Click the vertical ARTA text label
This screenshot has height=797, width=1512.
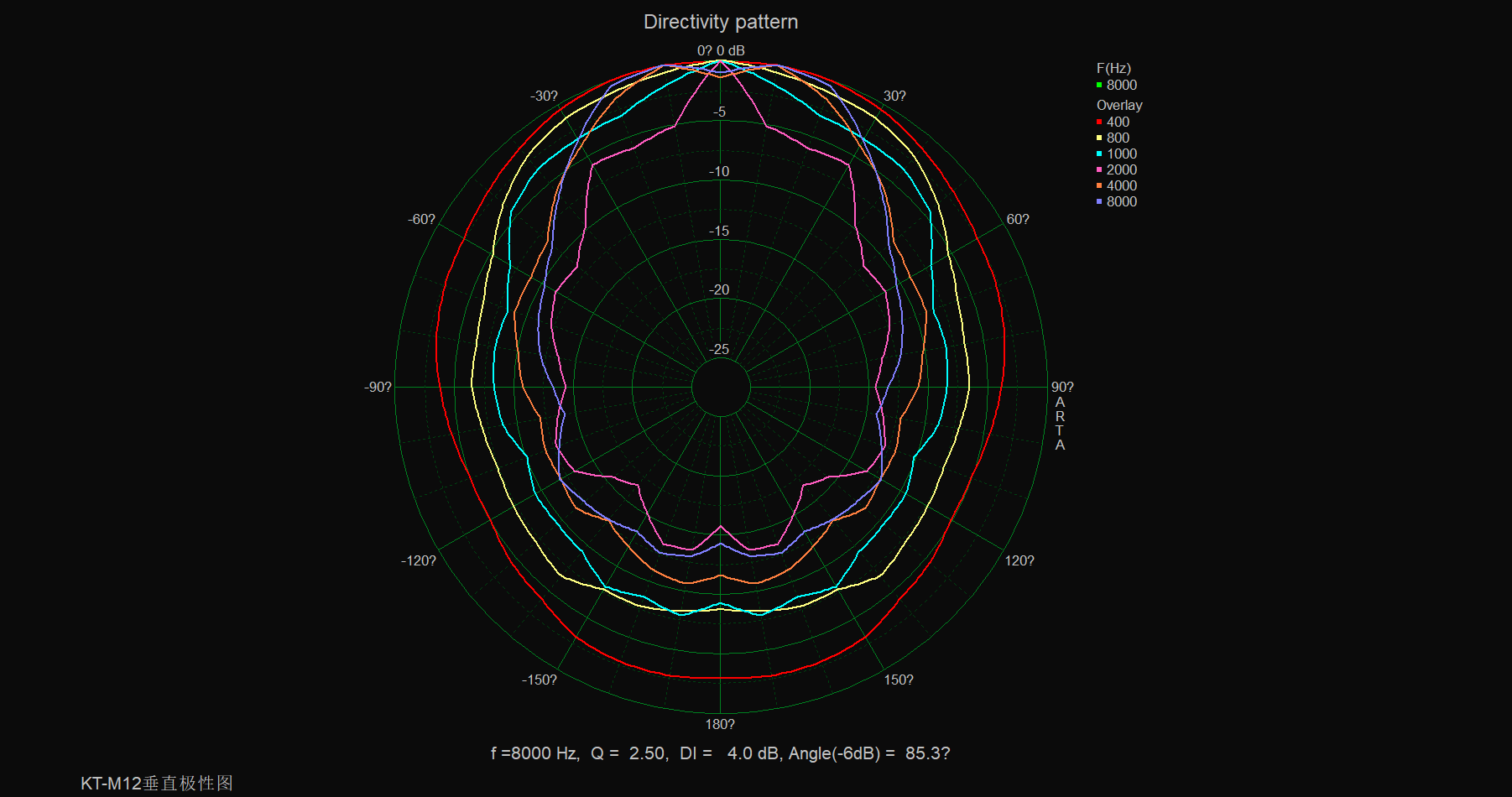[1060, 424]
